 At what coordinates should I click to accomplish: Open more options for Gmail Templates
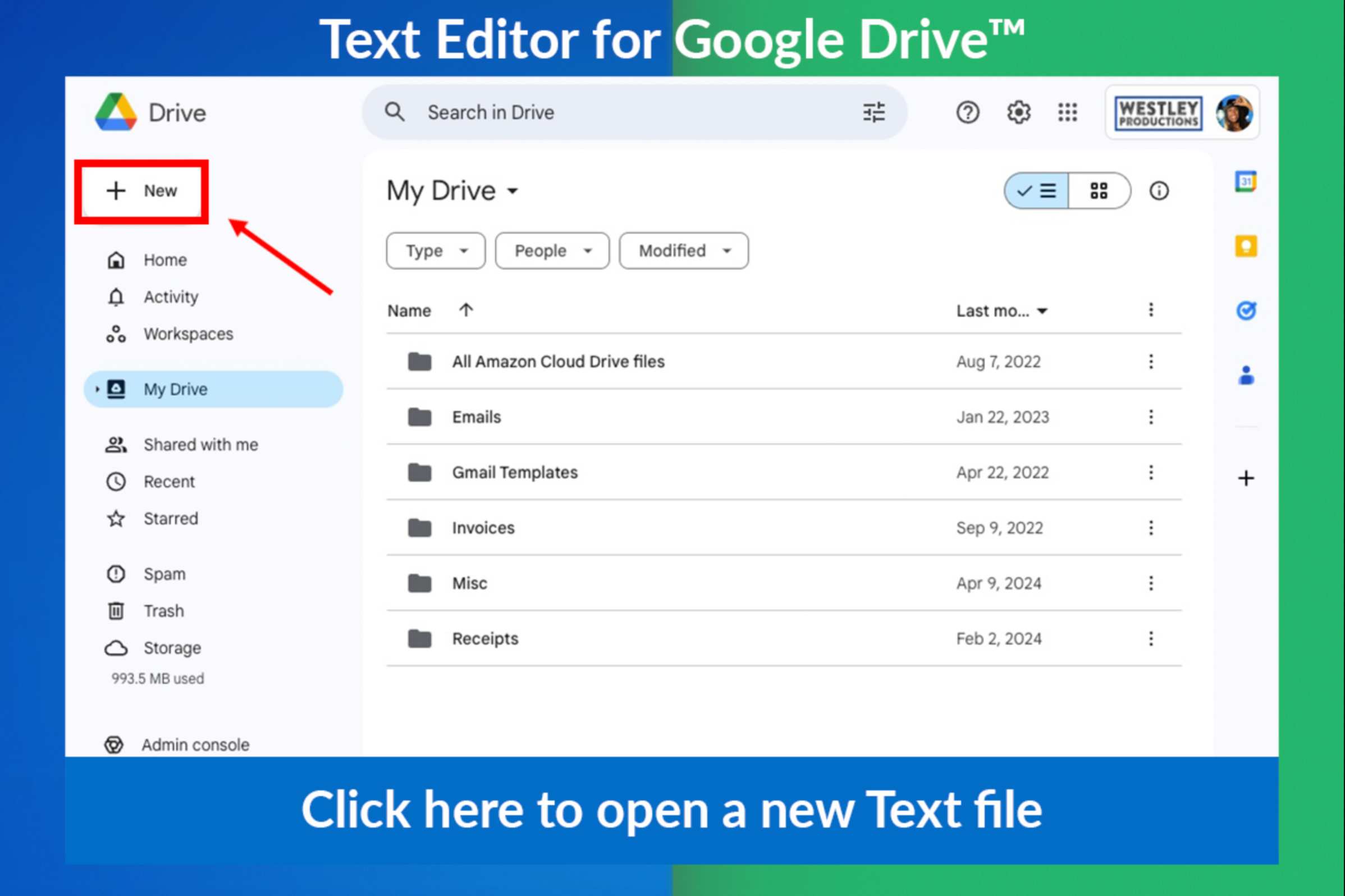(1151, 472)
